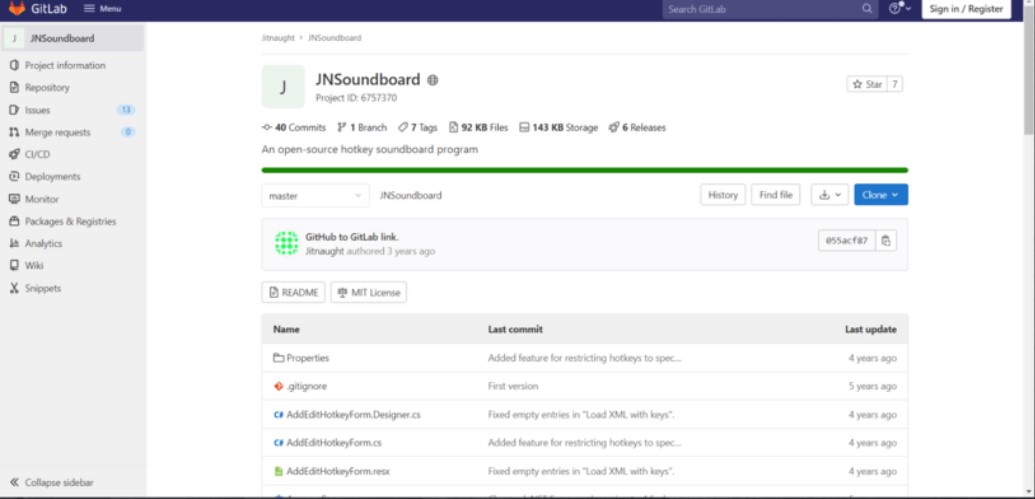This screenshot has height=499, width=1035.
Task: Click Jitnaught breadcrumb link
Action: [278, 38]
